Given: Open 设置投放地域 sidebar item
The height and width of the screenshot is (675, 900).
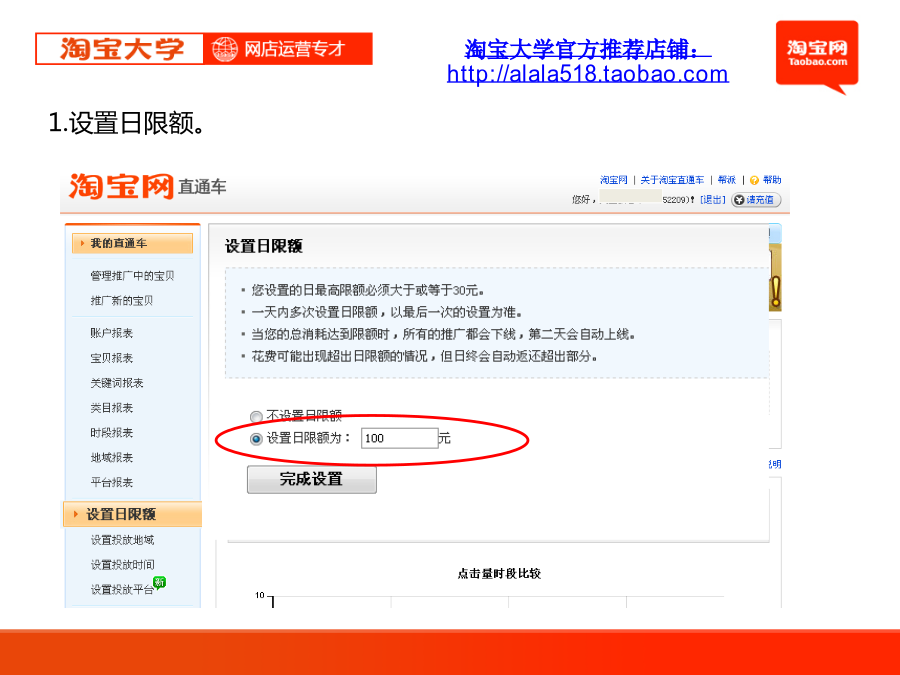Looking at the screenshot, I should click(x=122, y=540).
